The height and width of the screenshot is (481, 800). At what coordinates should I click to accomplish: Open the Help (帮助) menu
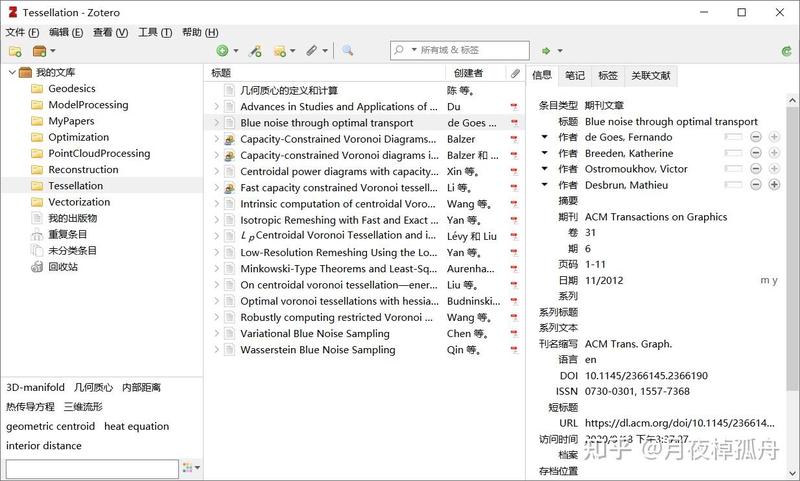pos(201,32)
